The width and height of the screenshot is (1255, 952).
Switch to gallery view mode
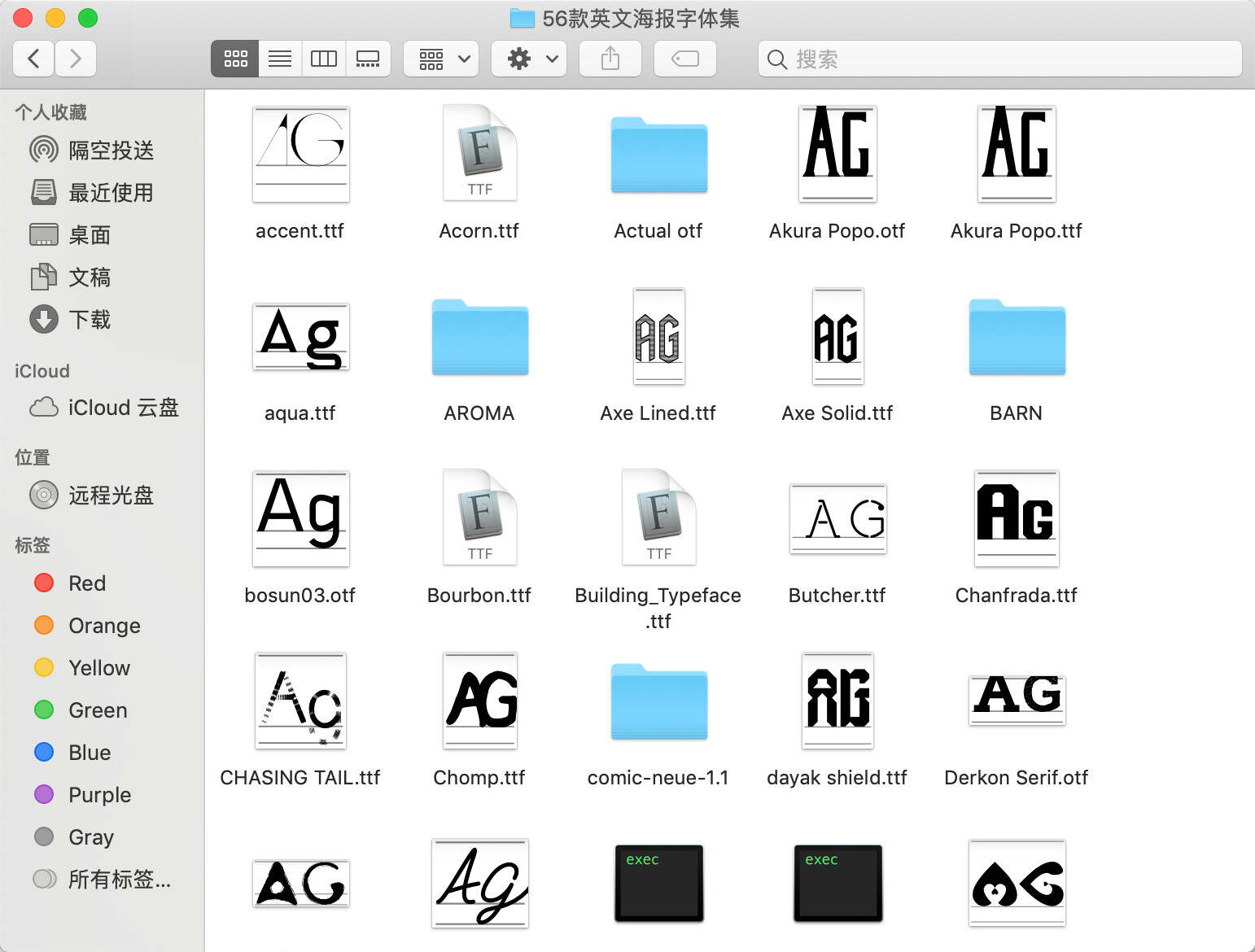(x=368, y=59)
